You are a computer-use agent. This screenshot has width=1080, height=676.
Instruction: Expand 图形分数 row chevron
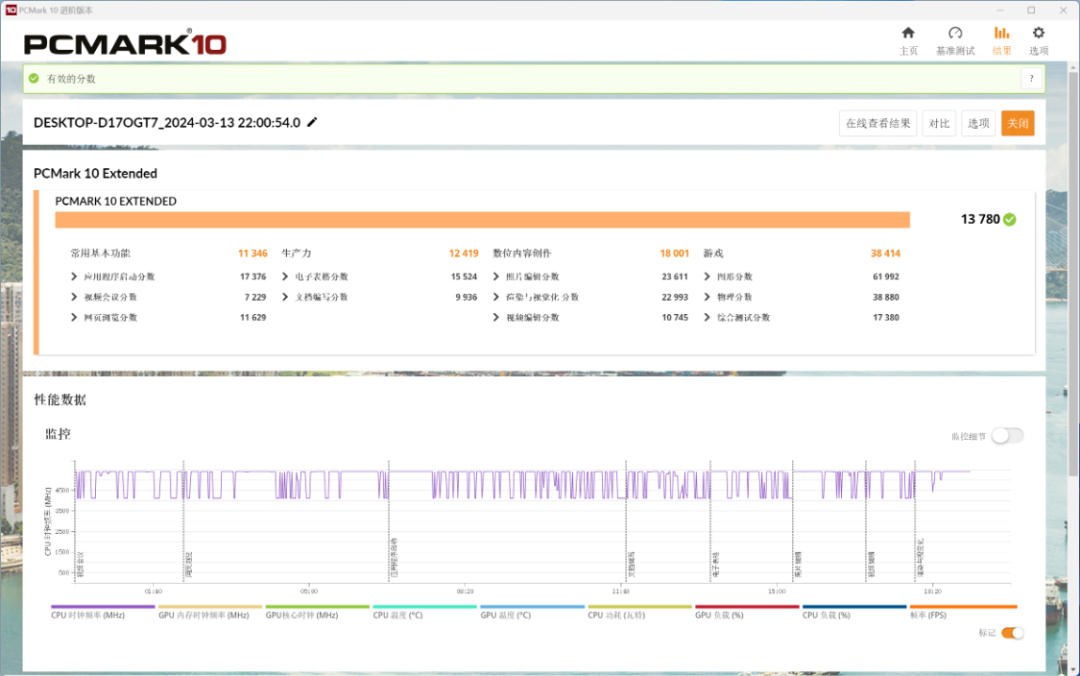coord(707,276)
